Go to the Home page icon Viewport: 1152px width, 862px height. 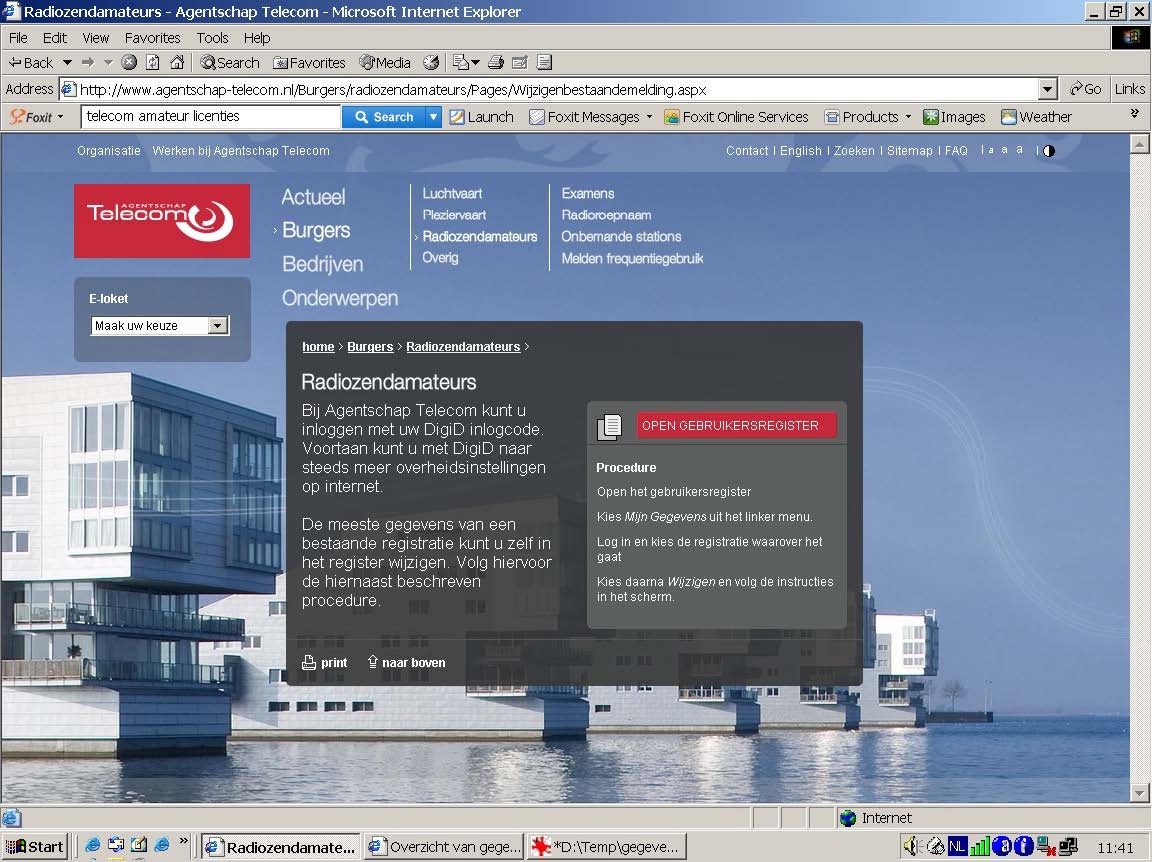[x=177, y=62]
